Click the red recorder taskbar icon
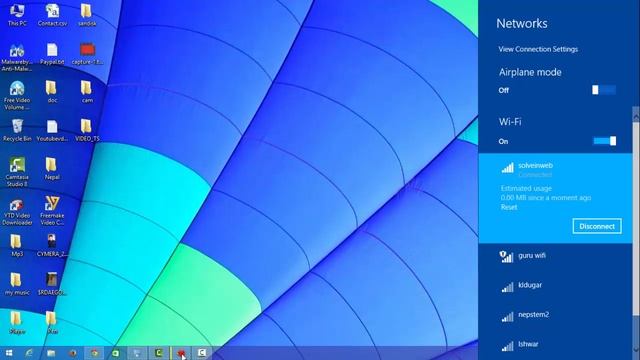Viewport: 640px width, 360px height. [181, 353]
